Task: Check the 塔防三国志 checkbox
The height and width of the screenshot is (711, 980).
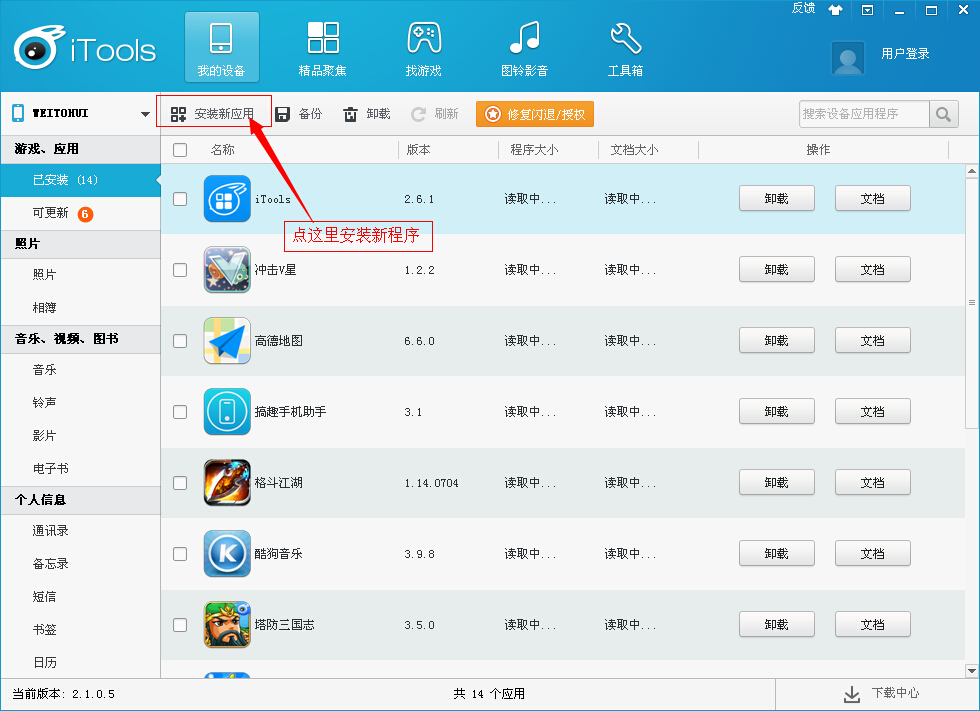Action: tap(180, 625)
